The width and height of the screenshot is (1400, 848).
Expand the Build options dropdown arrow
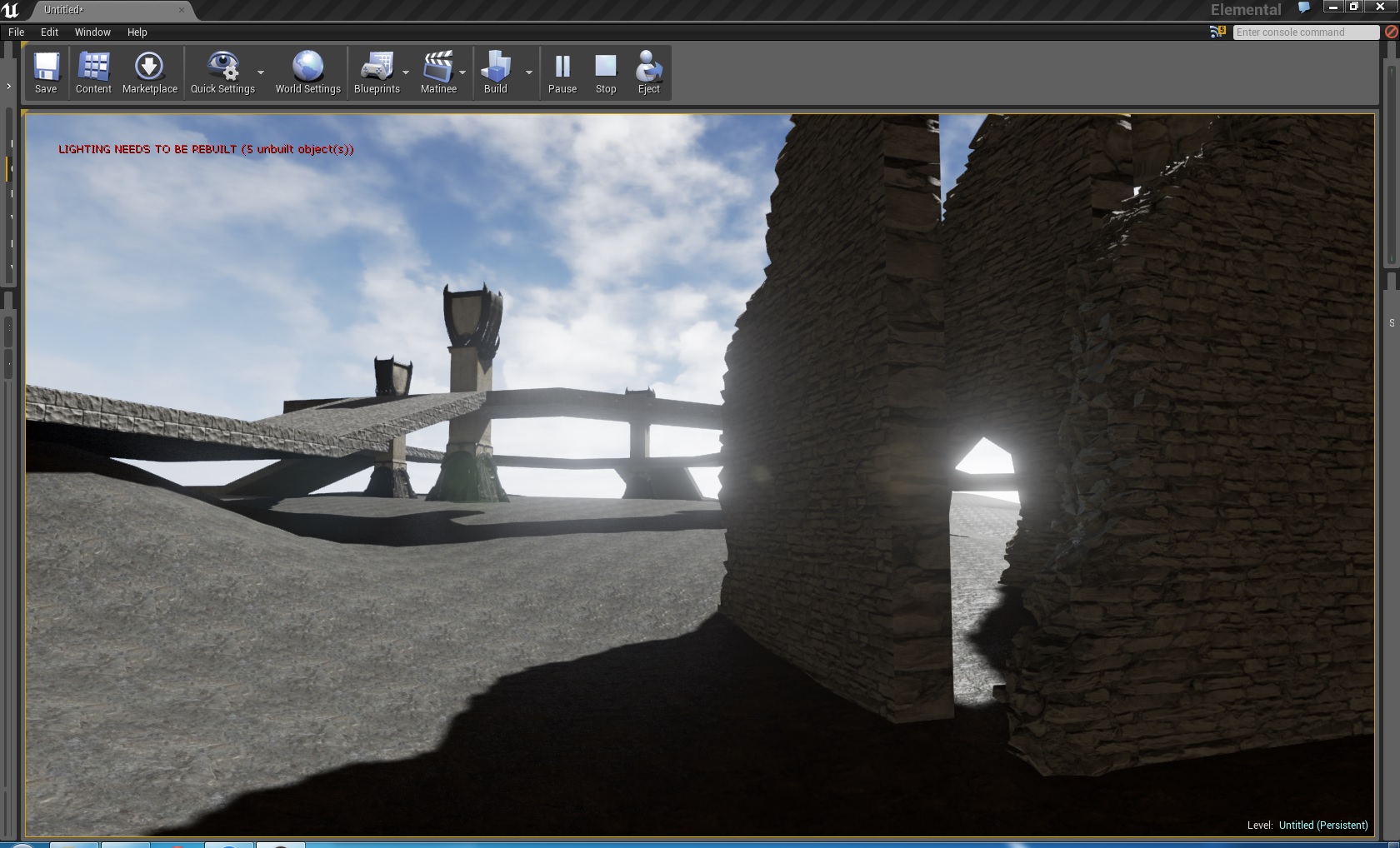[528, 72]
